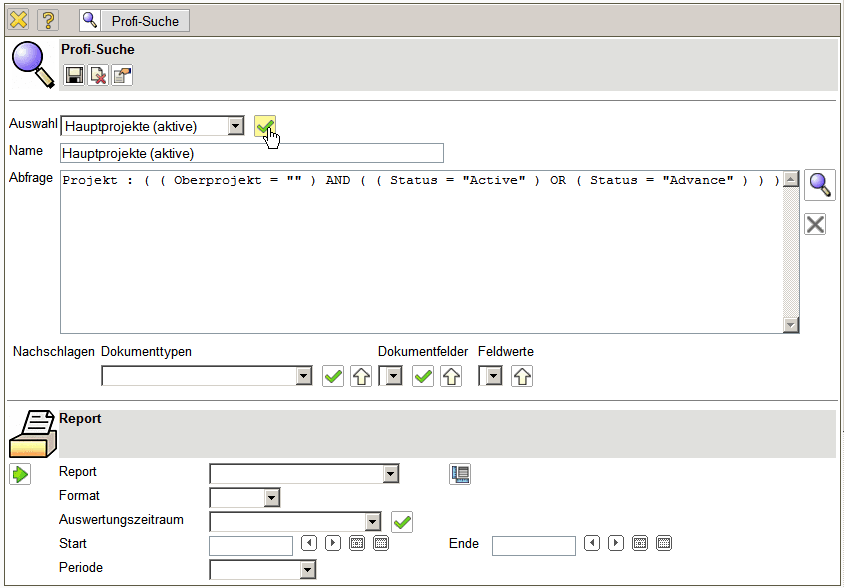This screenshot has width=844, height=588.
Task: Click the report list icon beside Report dropdown
Action: click(460, 474)
